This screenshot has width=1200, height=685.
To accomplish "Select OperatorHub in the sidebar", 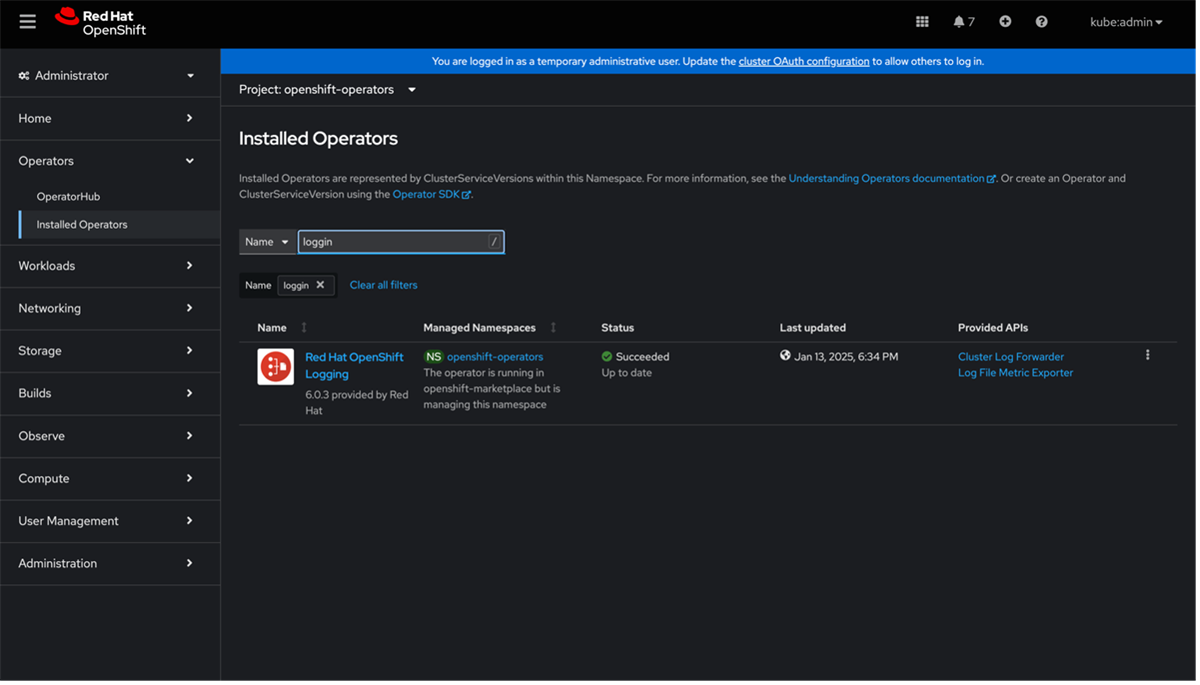I will (70, 196).
